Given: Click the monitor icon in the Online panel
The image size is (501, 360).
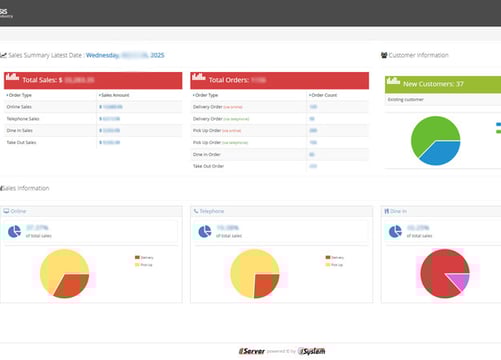Looking at the screenshot, I should click(x=6, y=211).
